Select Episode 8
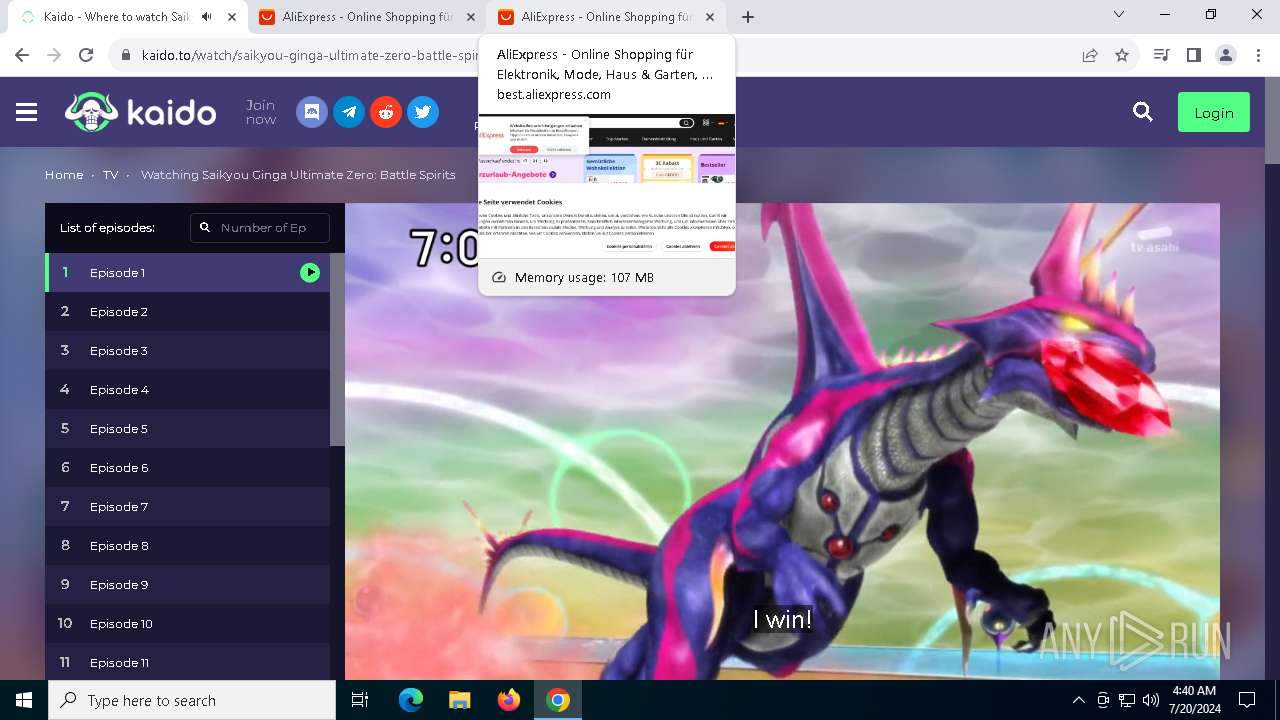1280x720 pixels. click(187, 545)
